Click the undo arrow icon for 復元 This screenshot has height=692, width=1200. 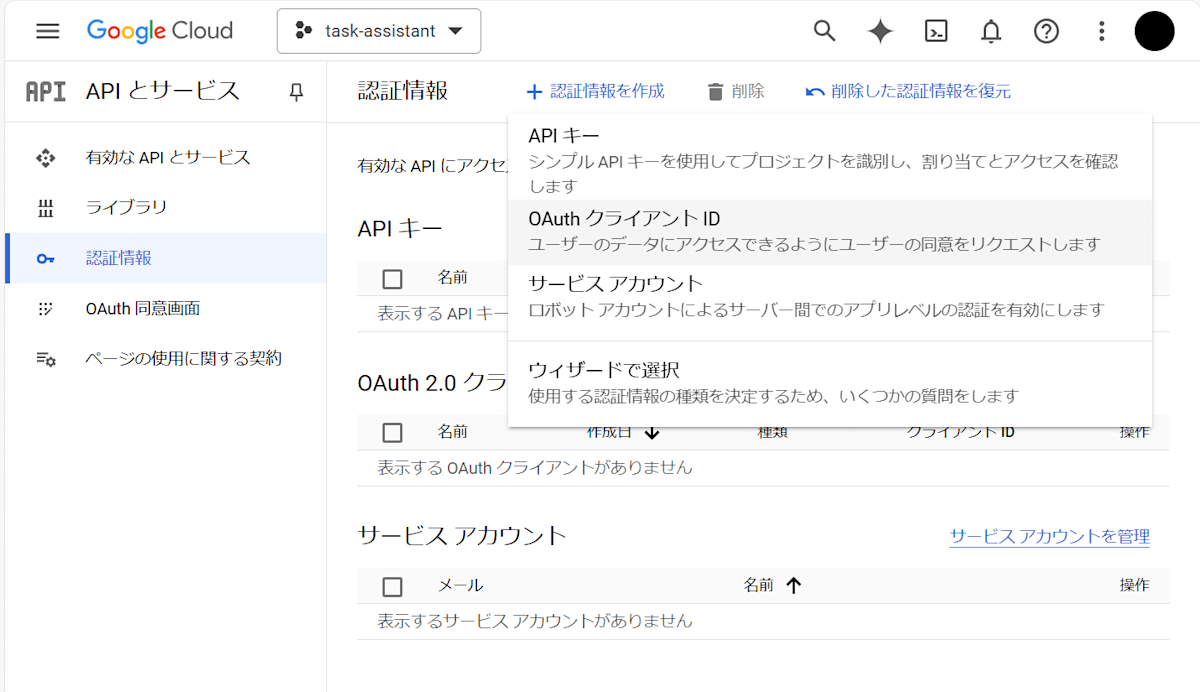[815, 92]
